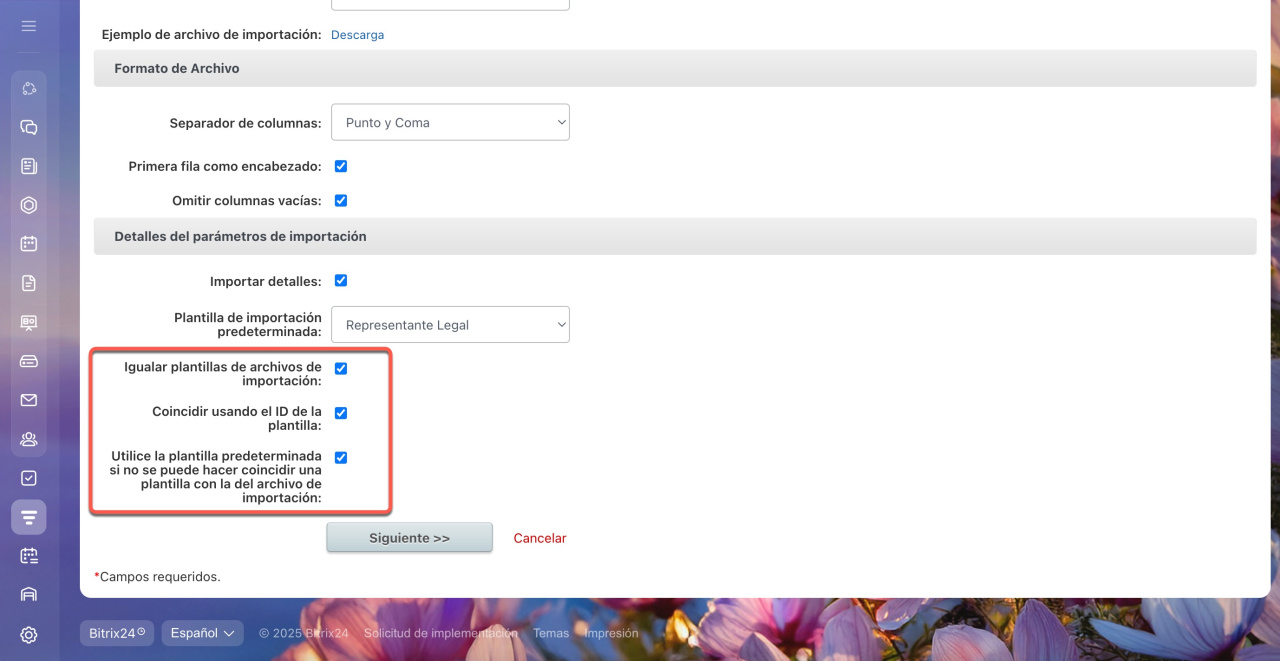The width and height of the screenshot is (1280, 661).
Task: Toggle 'Primera fila como encabezado' checkbox
Action: pyautogui.click(x=341, y=166)
